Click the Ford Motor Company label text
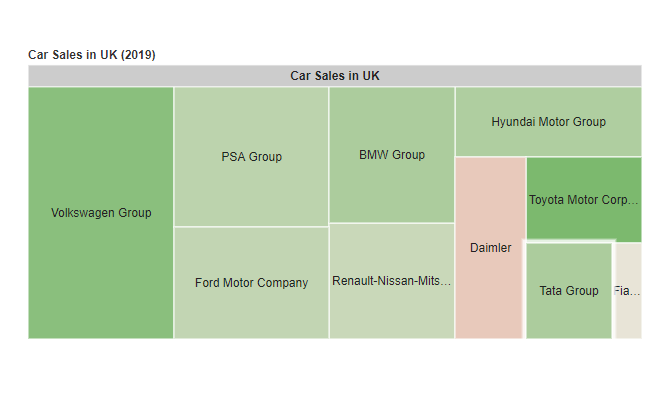The width and height of the screenshot is (672, 413). coord(251,283)
